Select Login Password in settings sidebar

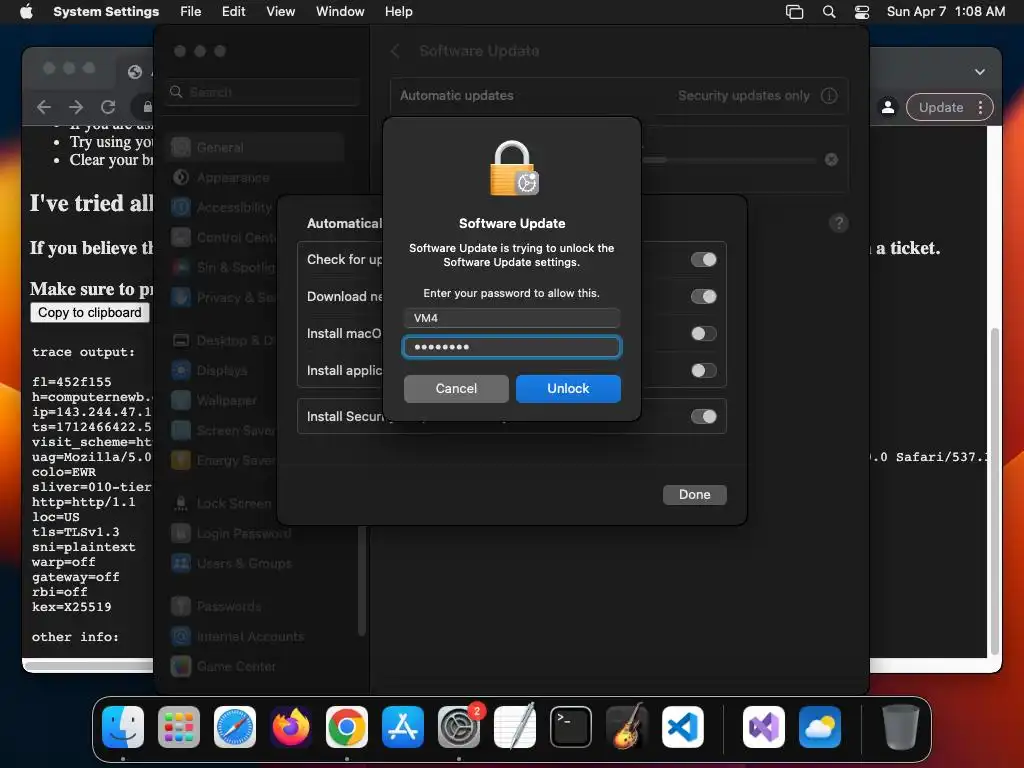coord(231,534)
